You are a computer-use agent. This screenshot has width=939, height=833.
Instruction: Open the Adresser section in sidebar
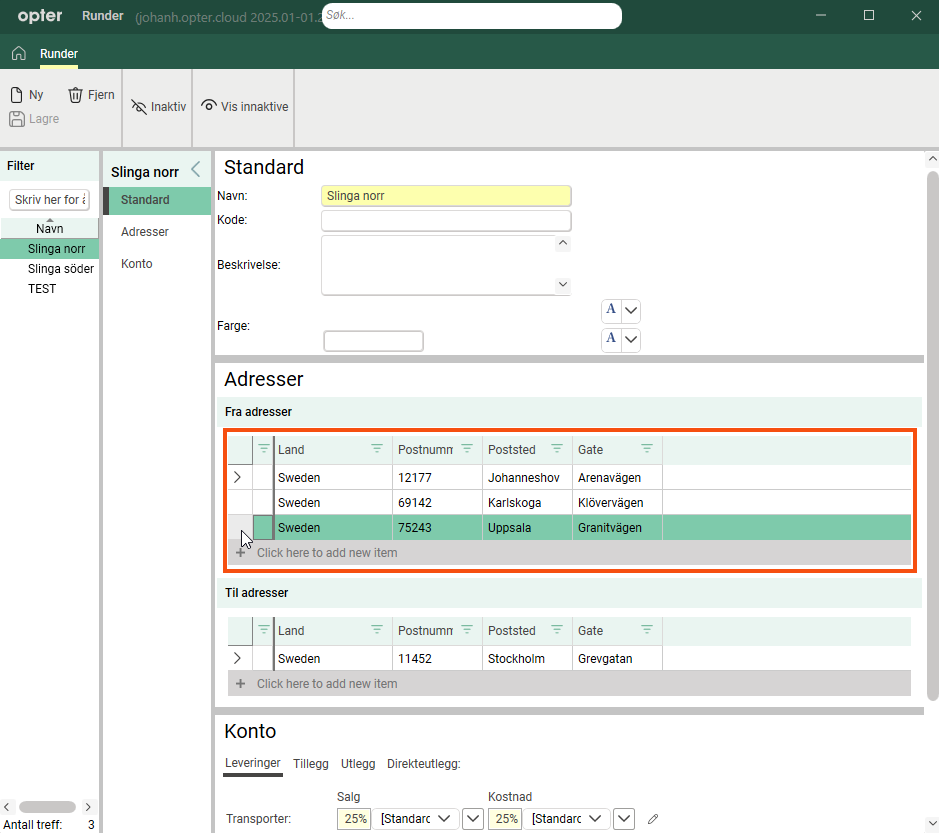coord(145,232)
